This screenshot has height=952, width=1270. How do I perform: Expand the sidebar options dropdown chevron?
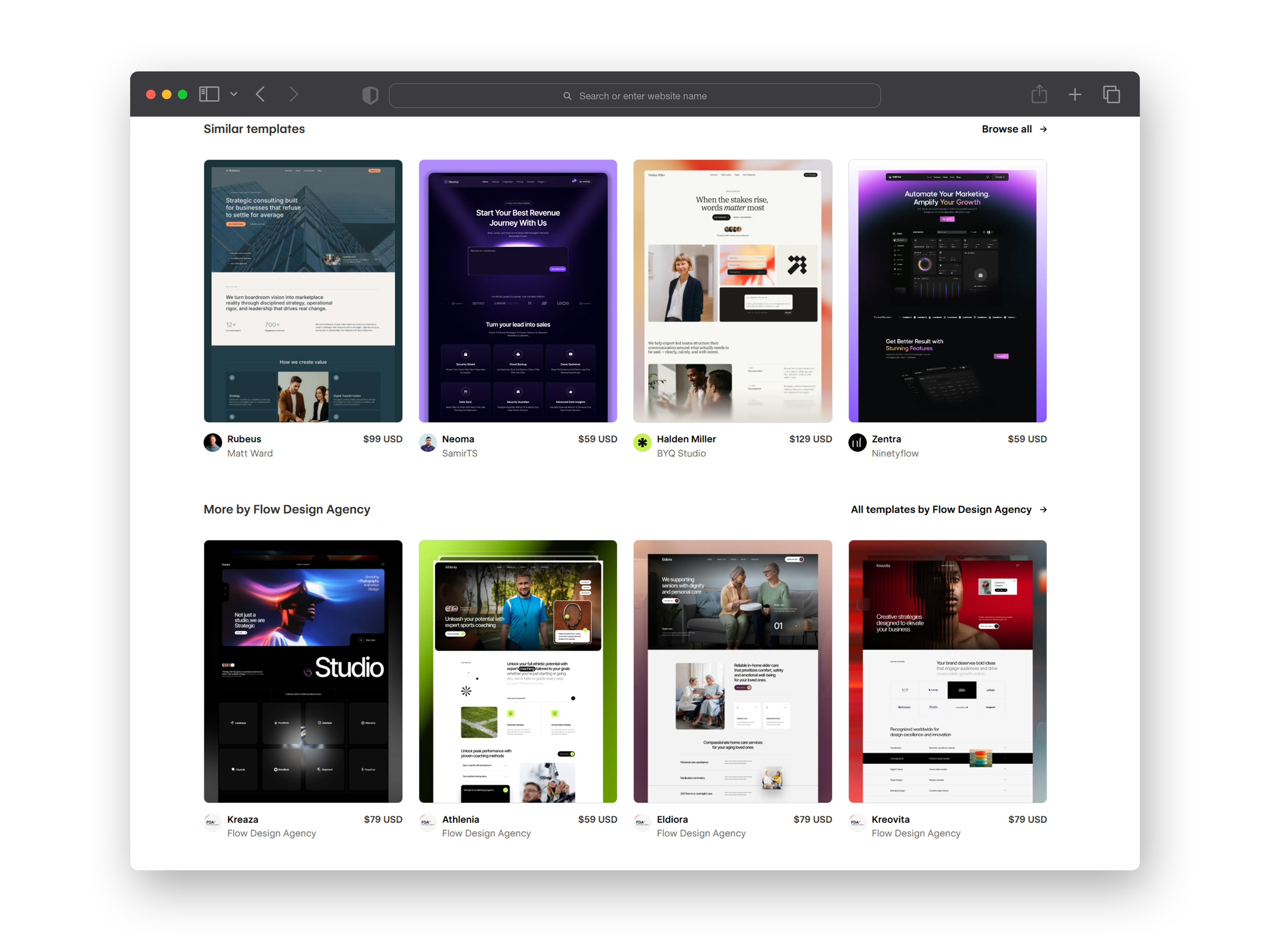click(x=234, y=94)
